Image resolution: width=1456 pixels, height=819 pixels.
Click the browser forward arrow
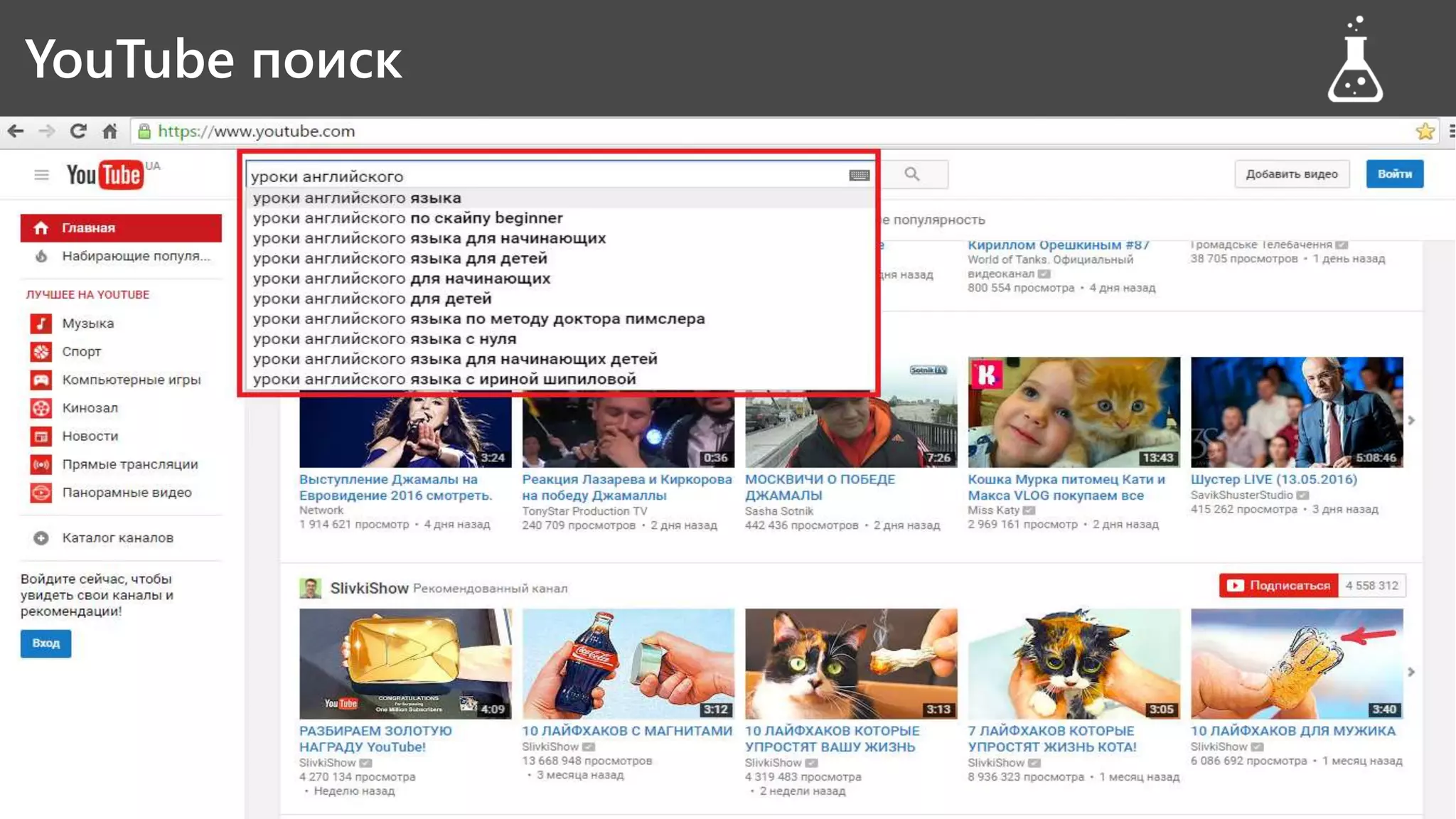pos(47,131)
